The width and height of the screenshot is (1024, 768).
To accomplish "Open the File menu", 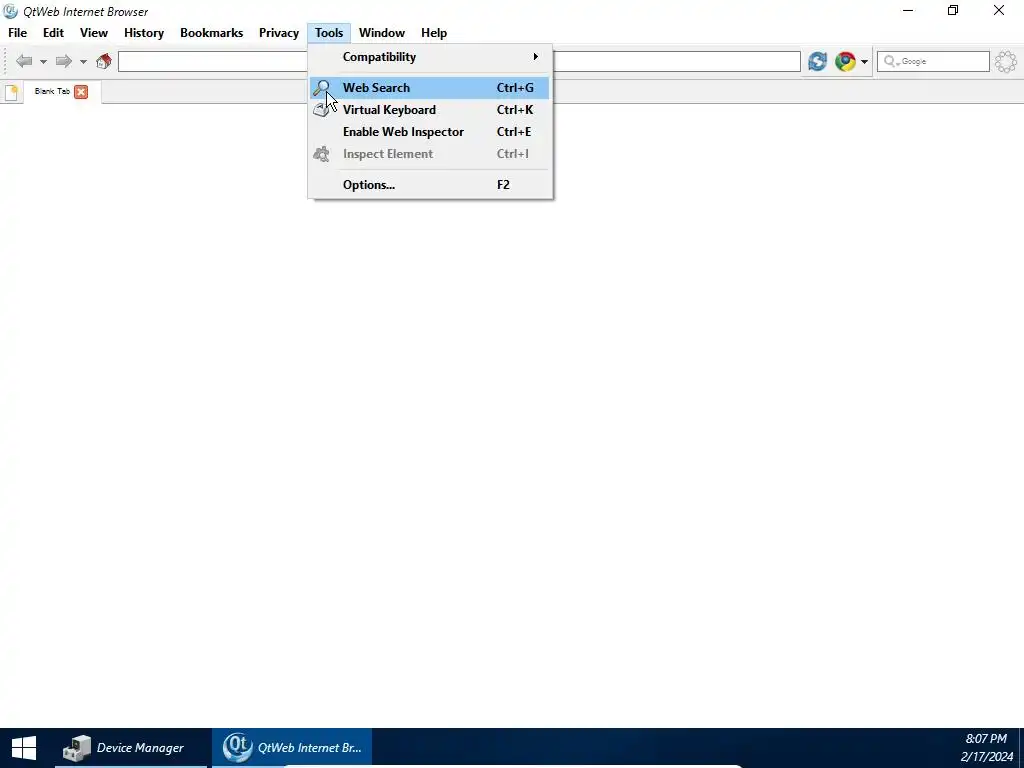I will 18,33.
